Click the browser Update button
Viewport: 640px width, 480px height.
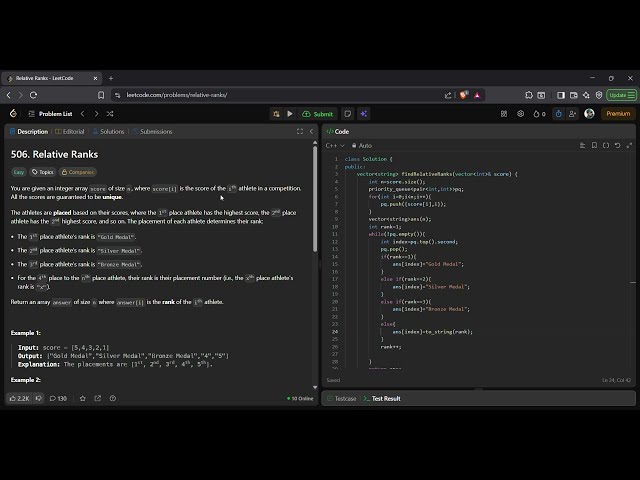621,95
